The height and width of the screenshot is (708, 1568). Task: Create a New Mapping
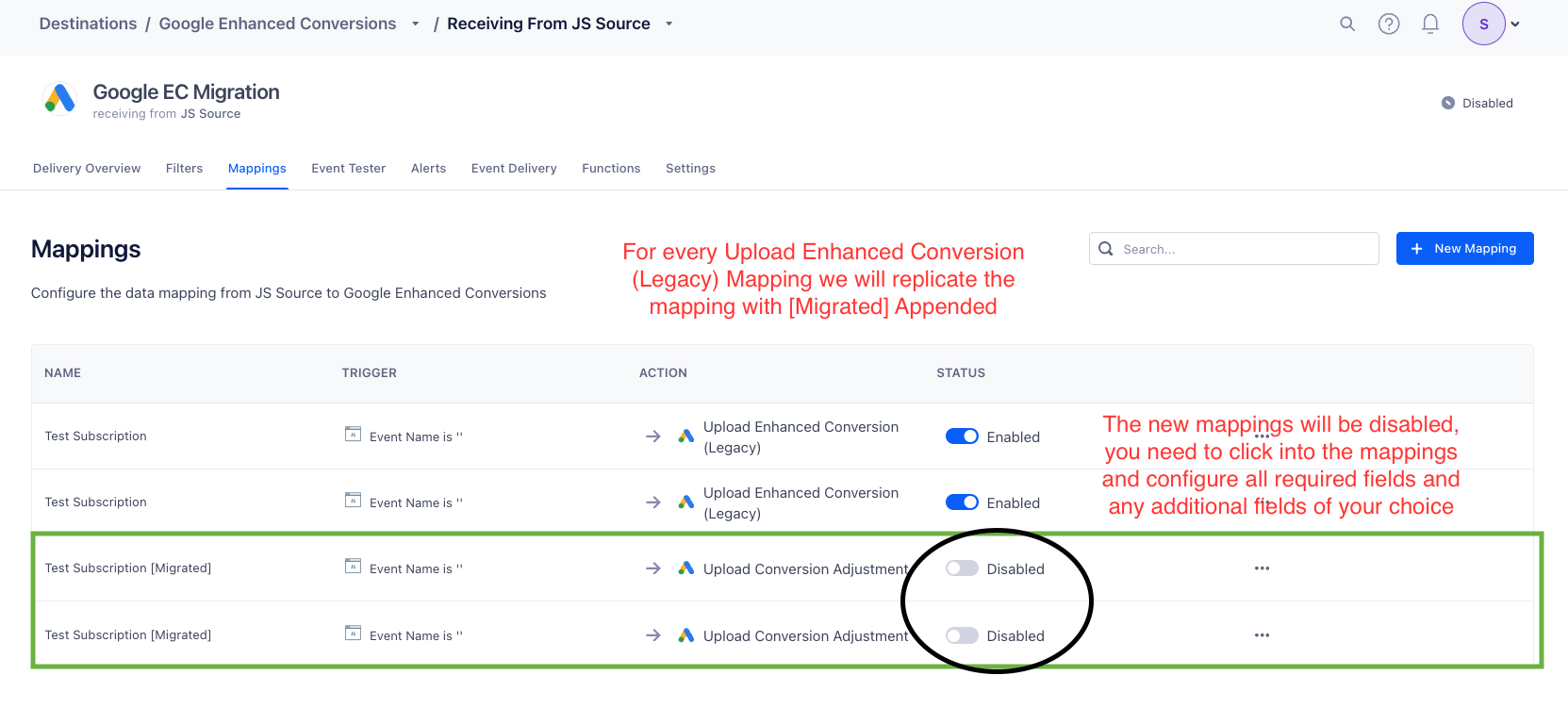(x=1464, y=249)
